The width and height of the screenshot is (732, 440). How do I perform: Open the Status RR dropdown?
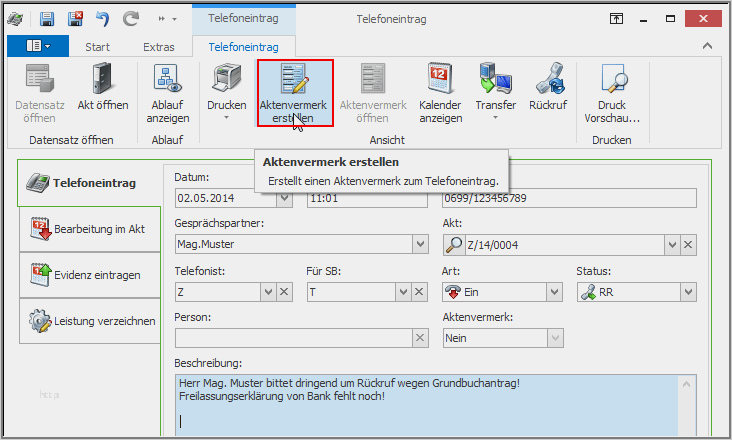click(x=688, y=292)
